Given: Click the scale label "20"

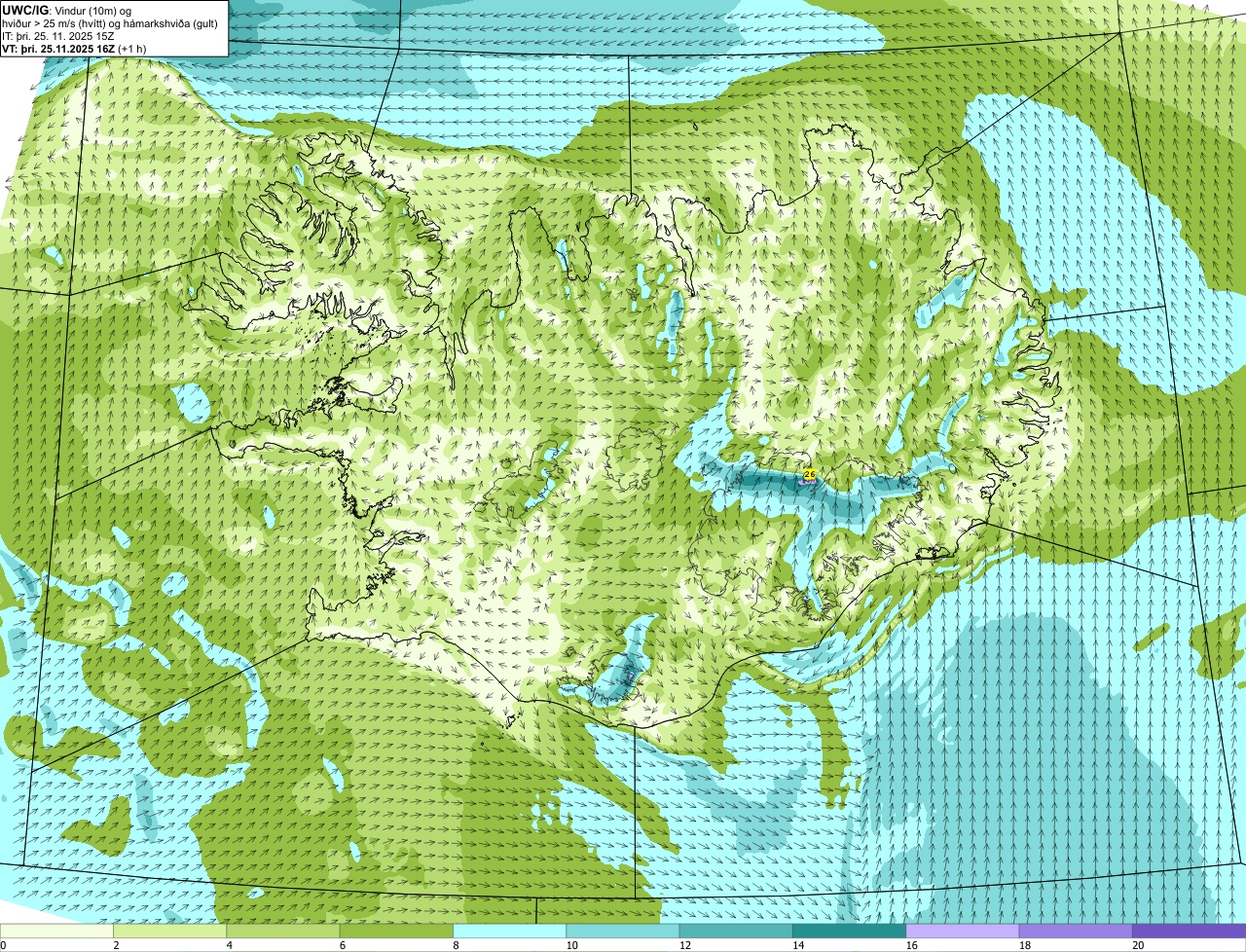Looking at the screenshot, I should 1138,945.
